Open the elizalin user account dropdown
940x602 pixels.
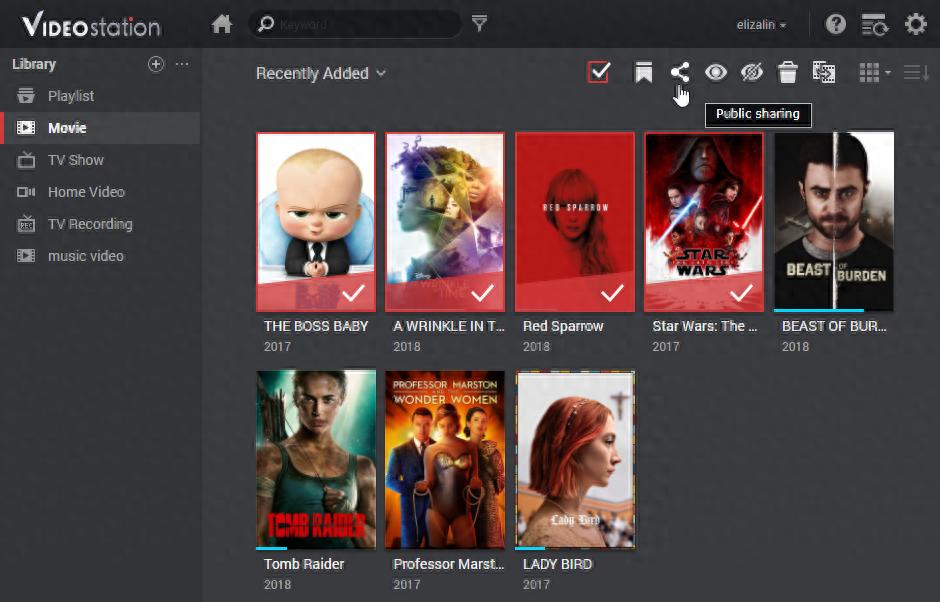pos(761,25)
